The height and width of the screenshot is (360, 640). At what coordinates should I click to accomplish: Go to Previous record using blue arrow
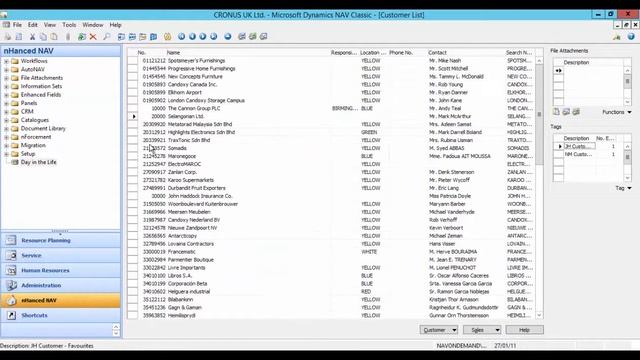pyautogui.click(x=192, y=37)
